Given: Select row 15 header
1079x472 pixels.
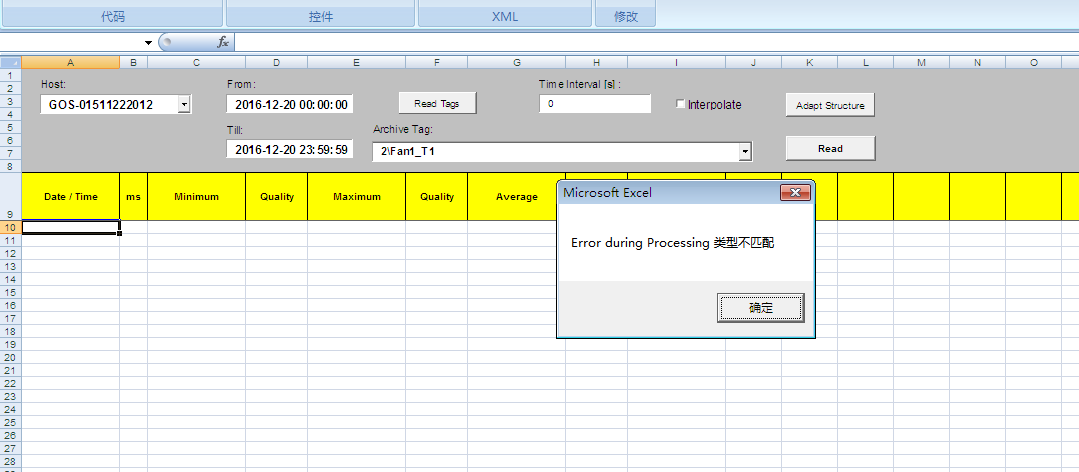Looking at the screenshot, I should pyautogui.click(x=10, y=292).
